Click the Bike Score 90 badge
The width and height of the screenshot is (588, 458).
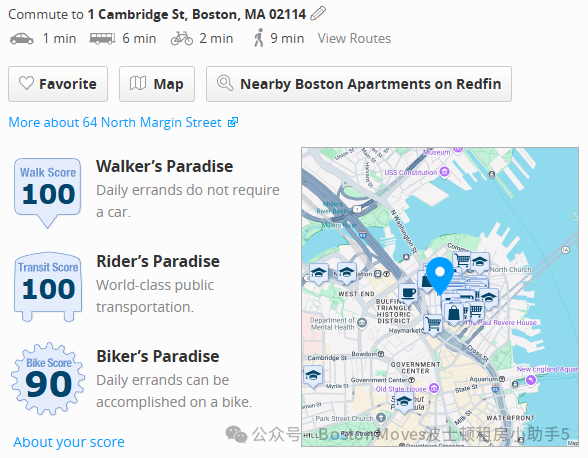click(x=48, y=379)
